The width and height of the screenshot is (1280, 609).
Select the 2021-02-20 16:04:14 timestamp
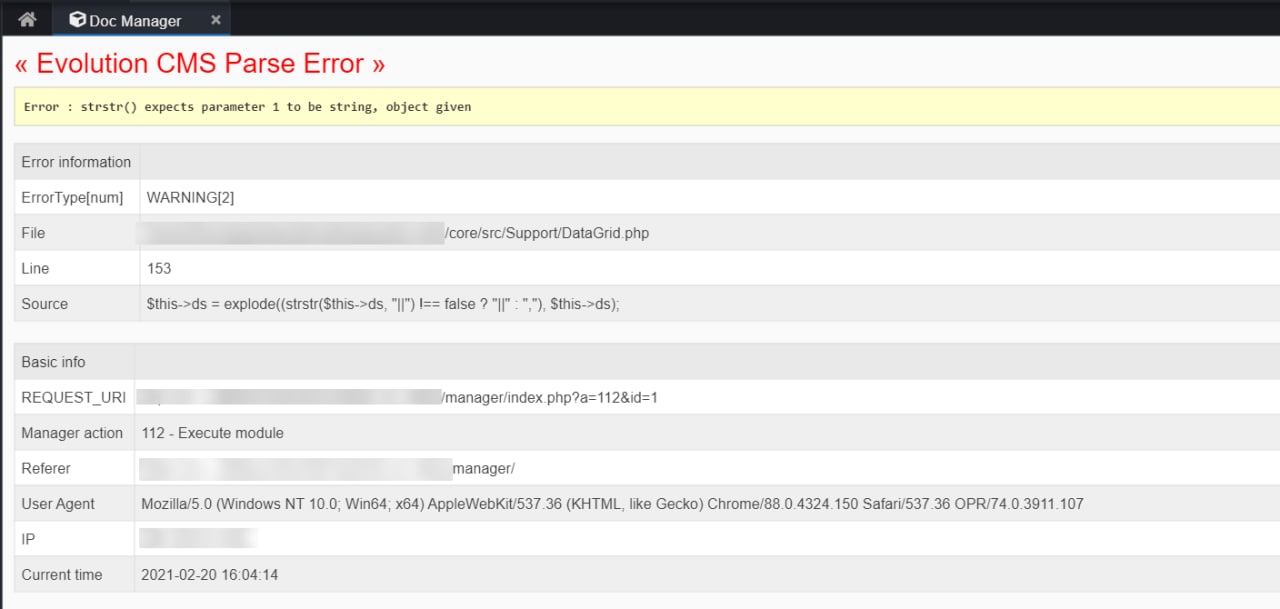pos(210,575)
